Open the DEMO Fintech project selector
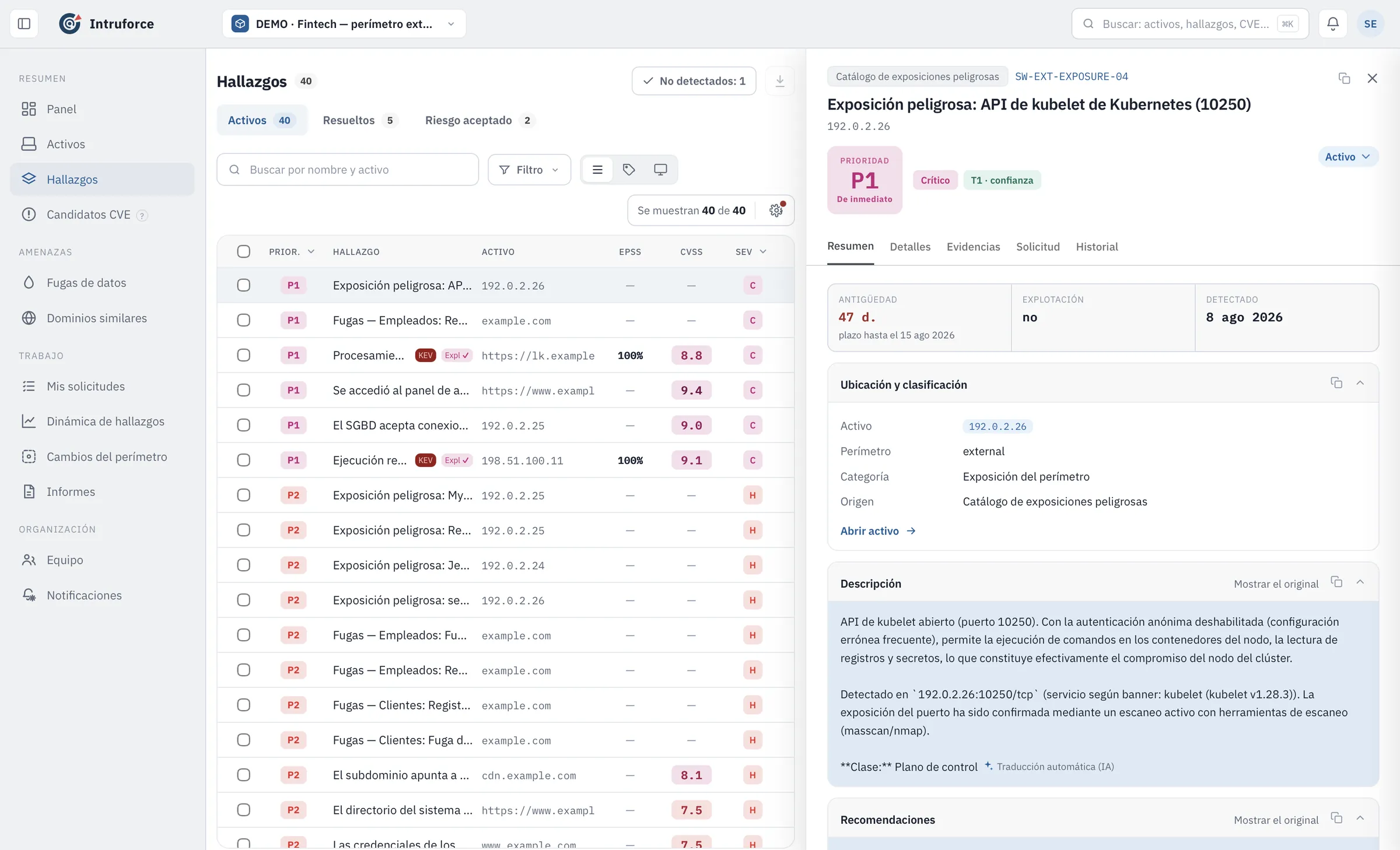Screen dimensions: 1400x850 coord(344,24)
